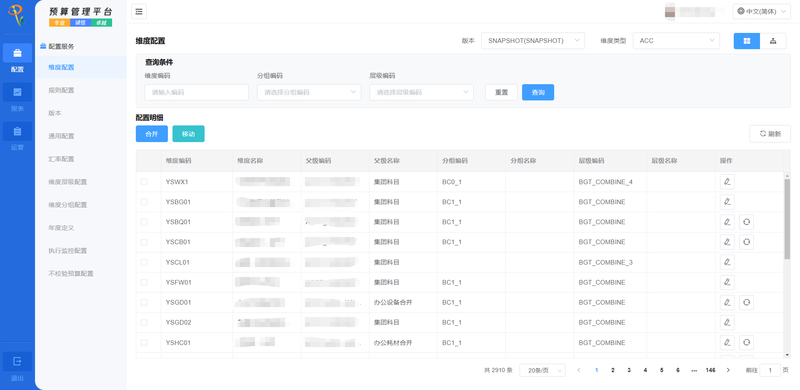Tick the checkbox for row YSWX1
This screenshot has width=800, height=390.
tap(144, 182)
